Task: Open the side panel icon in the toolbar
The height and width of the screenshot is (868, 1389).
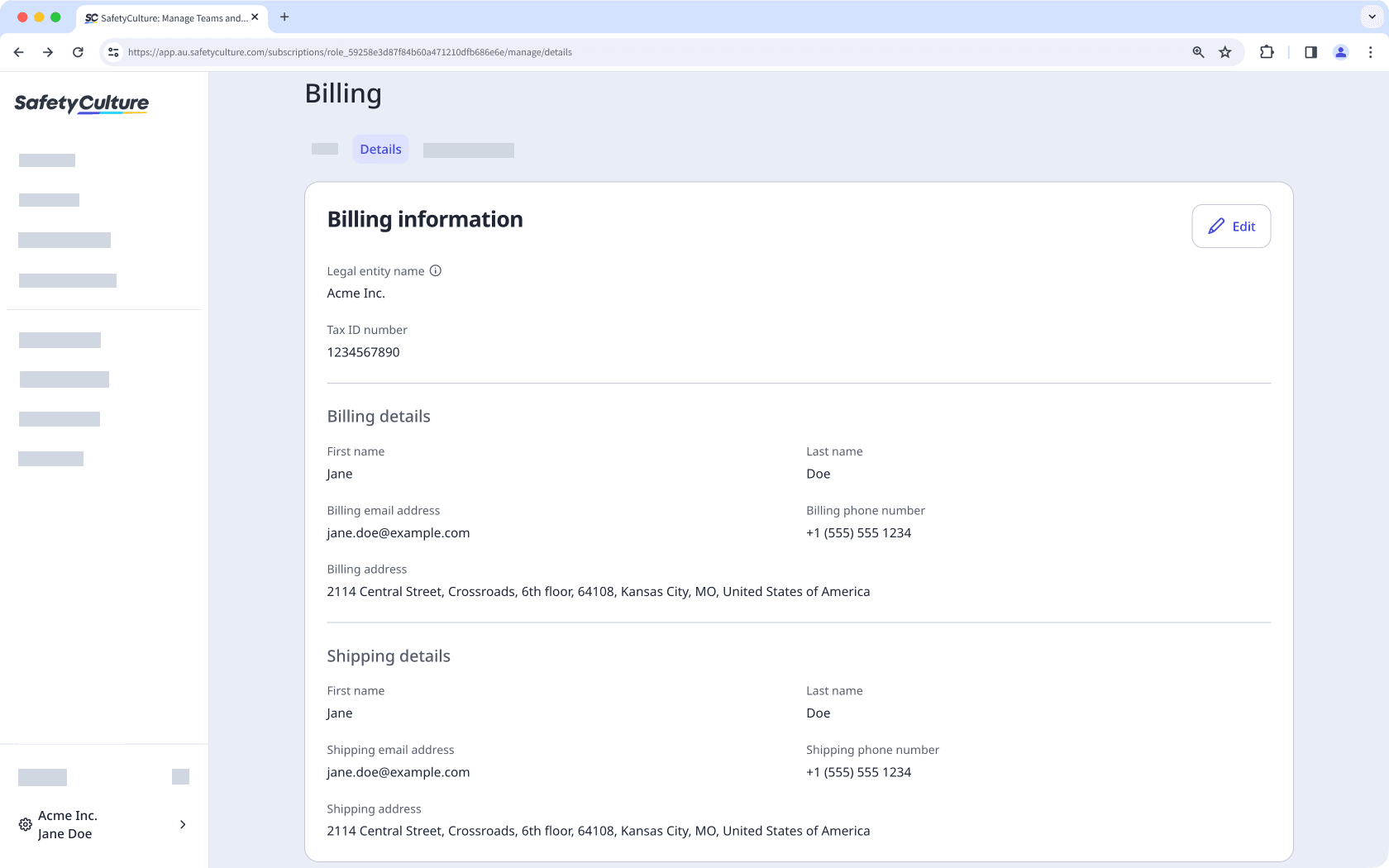Action: [1310, 51]
